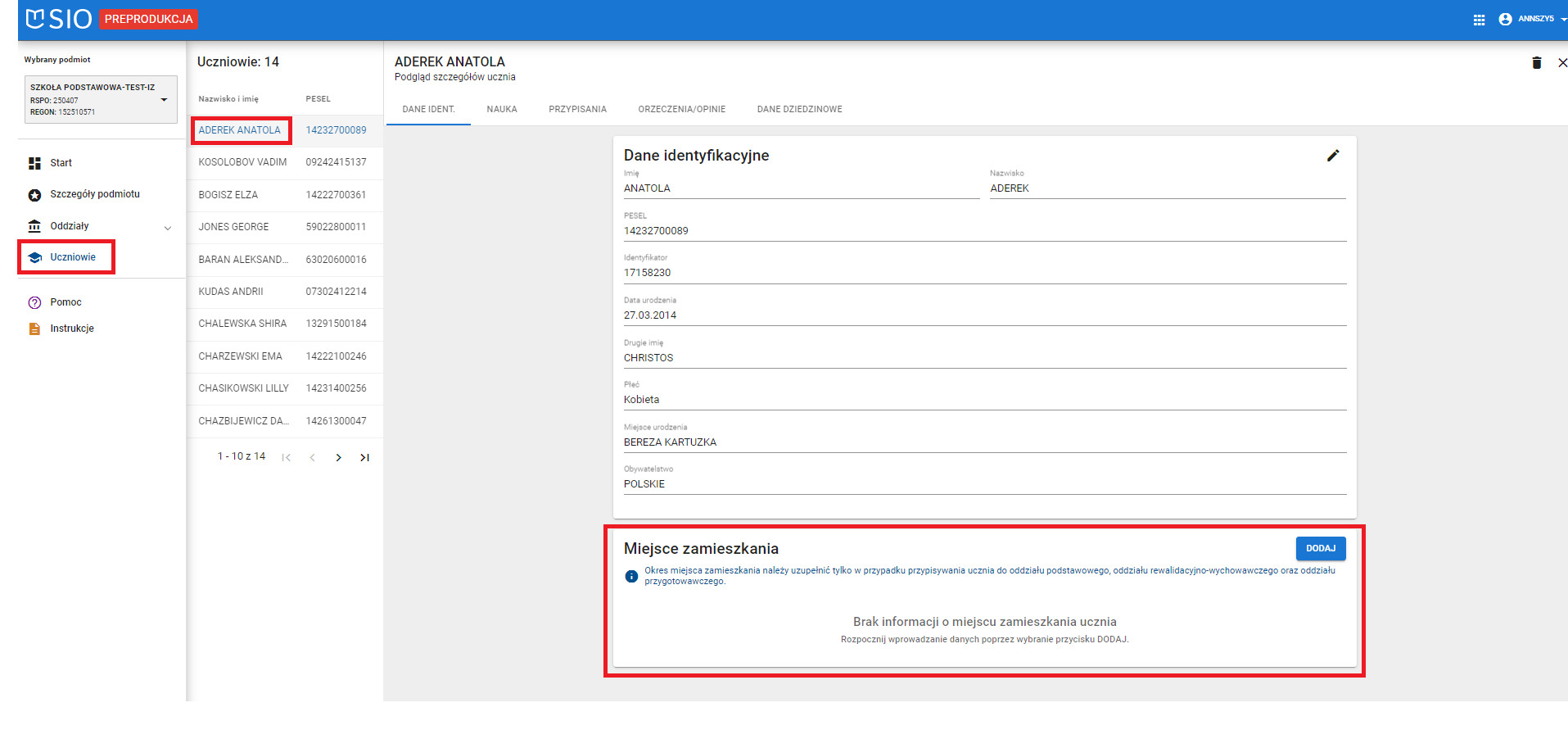Select student JONES GEORGE
Viewport: 1568px width, 748px height.
pyautogui.click(x=233, y=227)
